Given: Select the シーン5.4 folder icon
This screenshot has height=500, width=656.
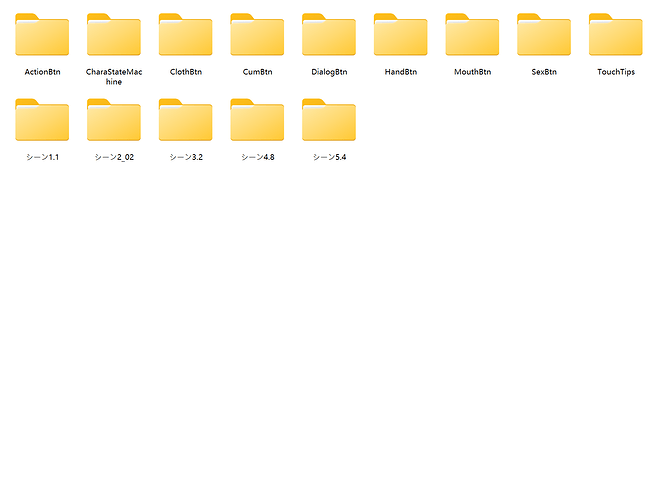Looking at the screenshot, I should point(329,120).
